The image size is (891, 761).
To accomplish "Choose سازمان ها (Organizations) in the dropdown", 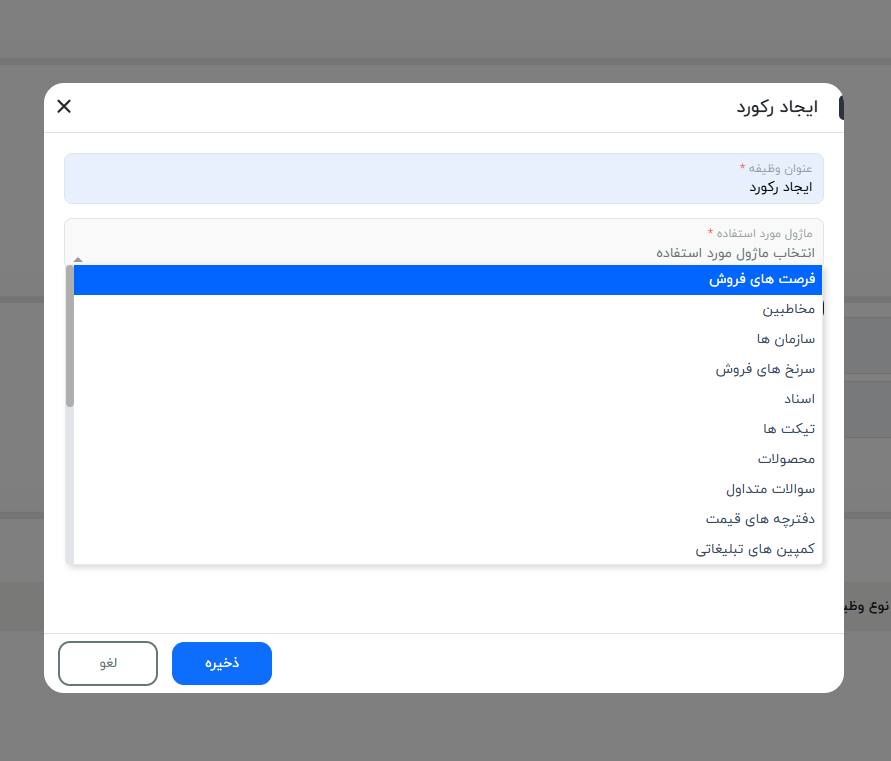I will (x=445, y=338).
